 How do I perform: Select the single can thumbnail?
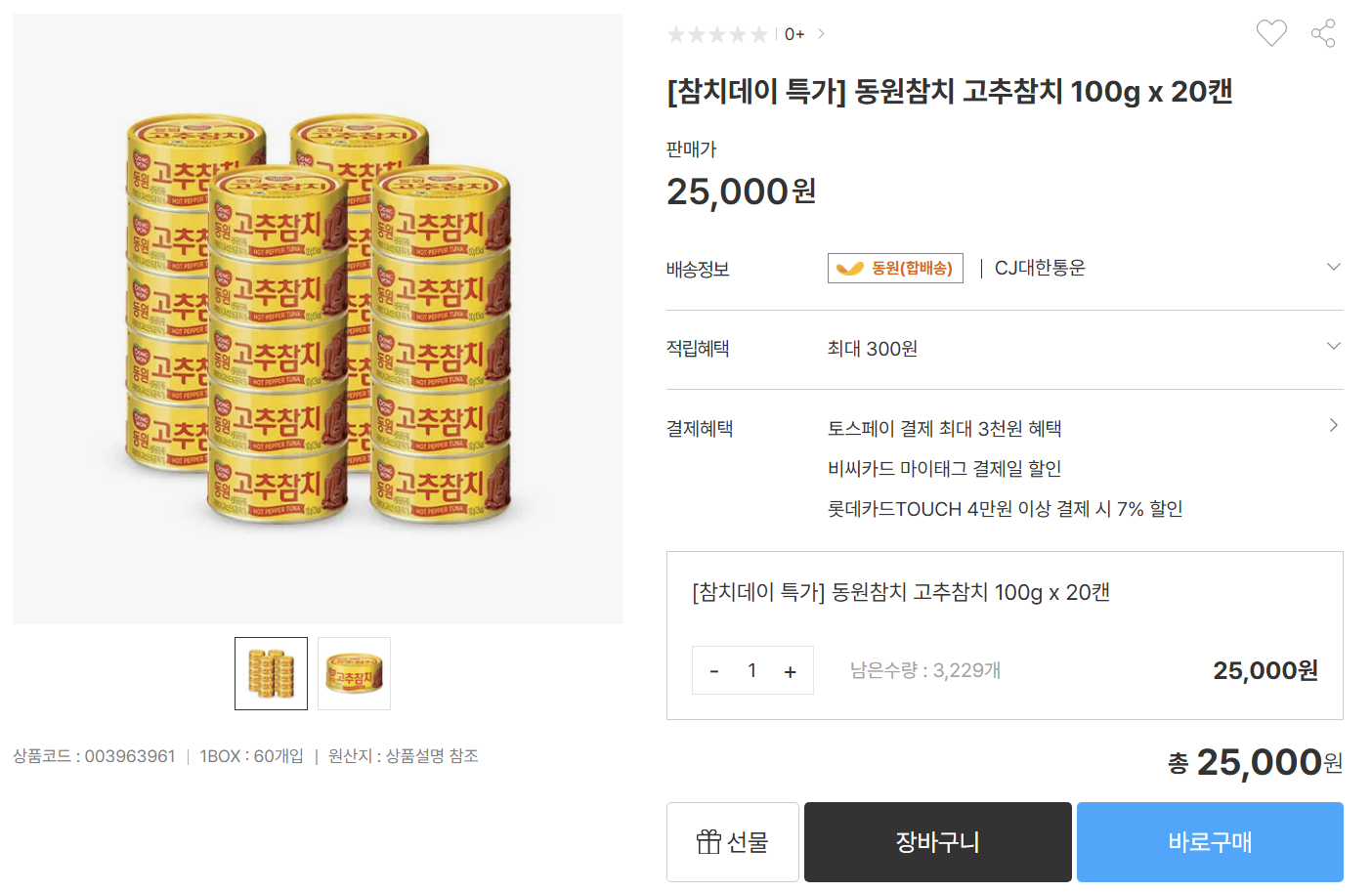354,673
